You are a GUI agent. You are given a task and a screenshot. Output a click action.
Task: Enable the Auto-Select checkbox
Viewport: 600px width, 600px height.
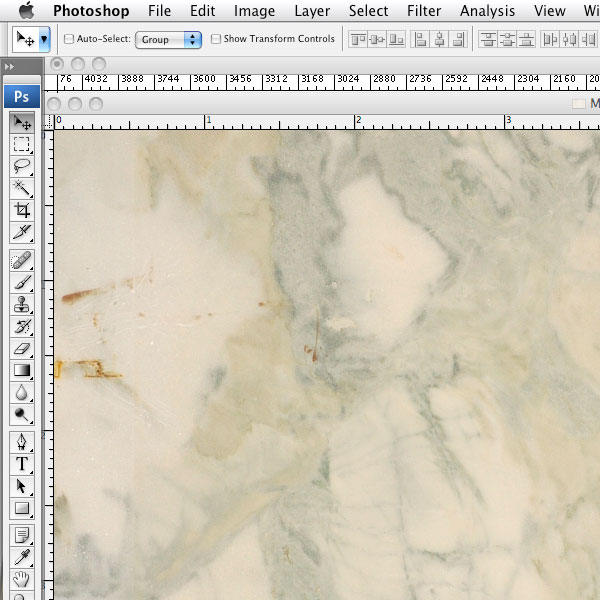click(x=69, y=40)
